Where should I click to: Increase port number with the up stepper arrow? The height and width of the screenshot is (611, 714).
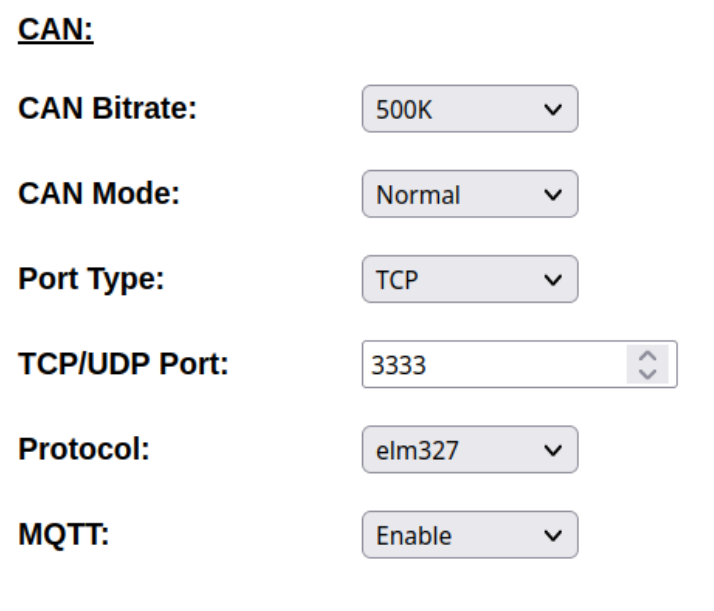648,356
